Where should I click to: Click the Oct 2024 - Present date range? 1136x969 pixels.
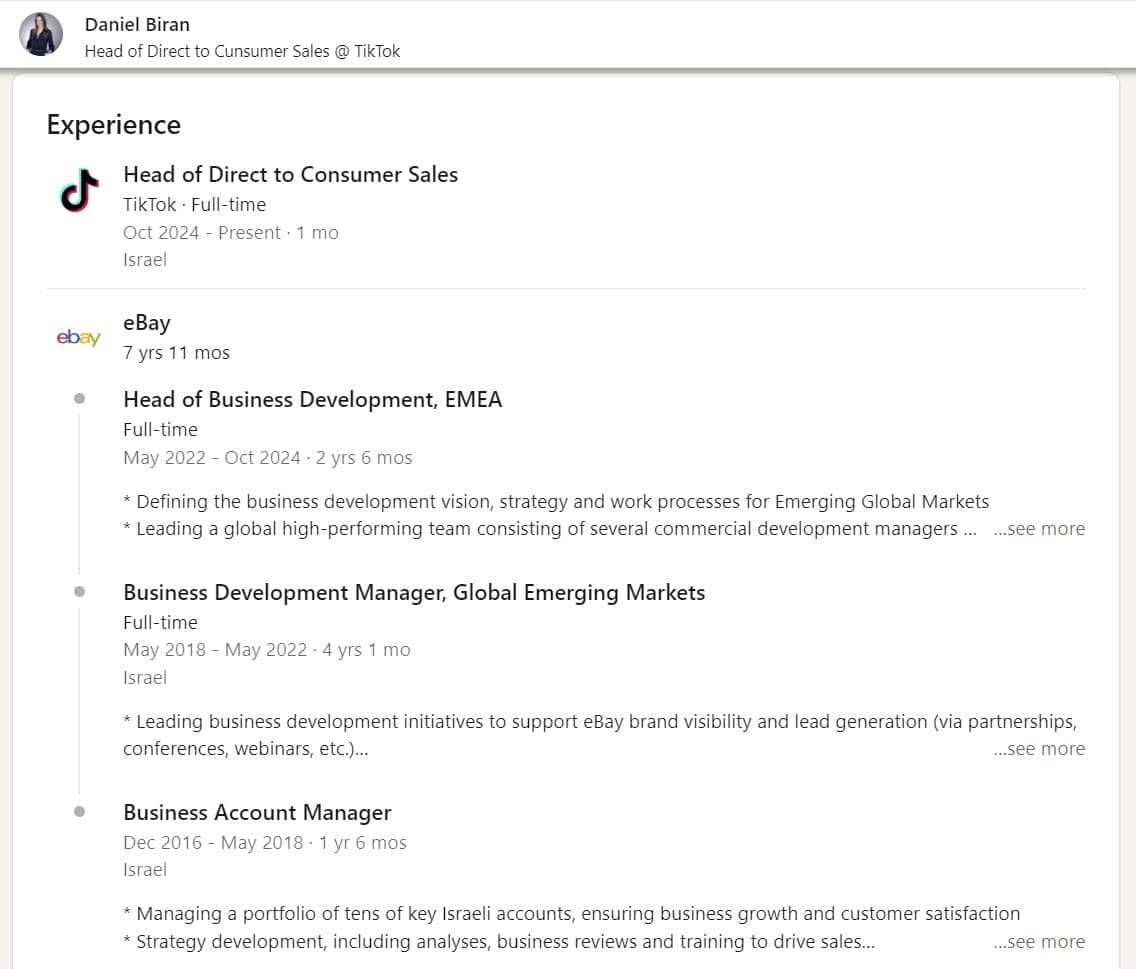pyautogui.click(x=202, y=233)
